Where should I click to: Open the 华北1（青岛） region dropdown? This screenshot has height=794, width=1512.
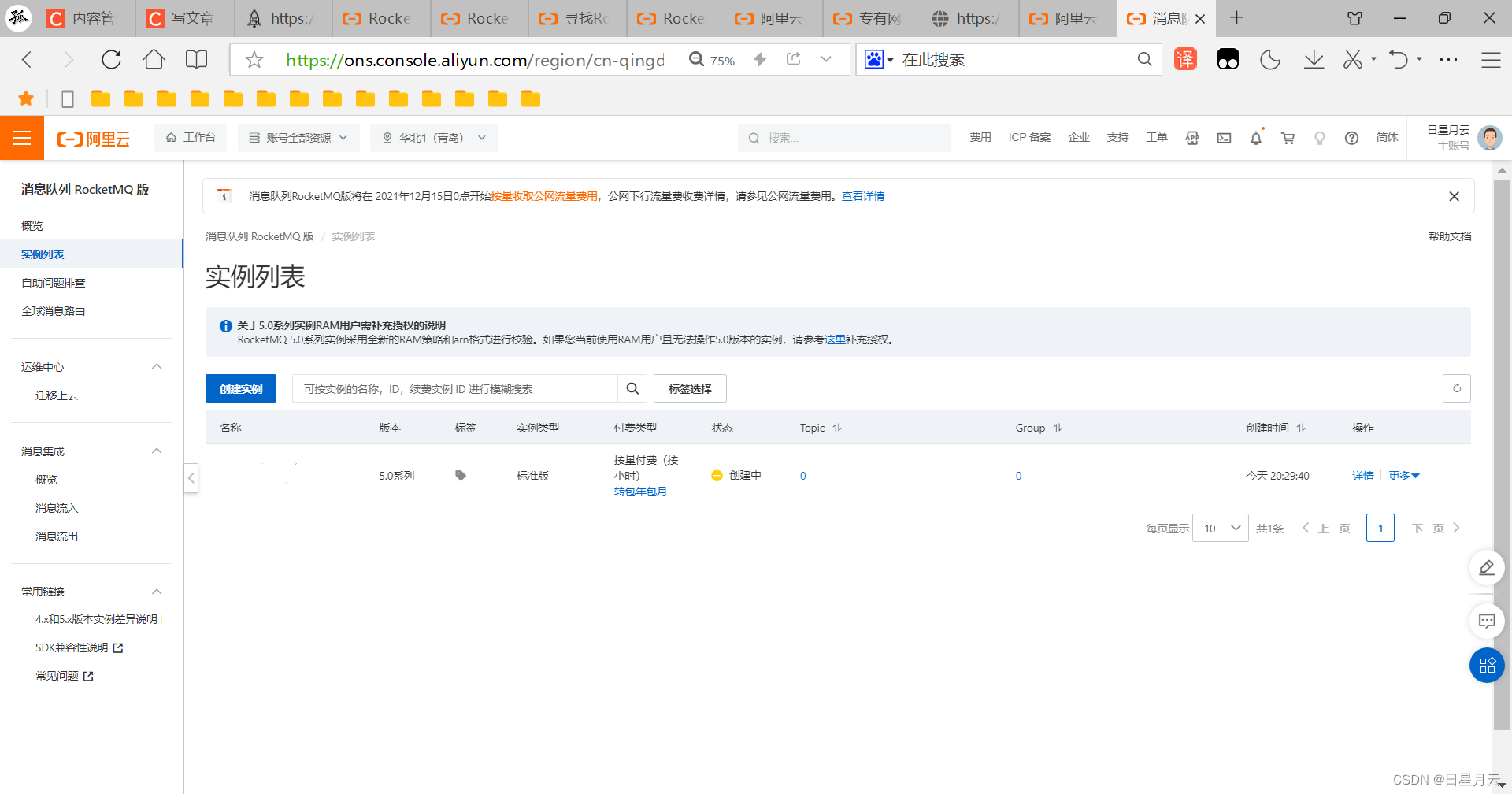[435, 138]
